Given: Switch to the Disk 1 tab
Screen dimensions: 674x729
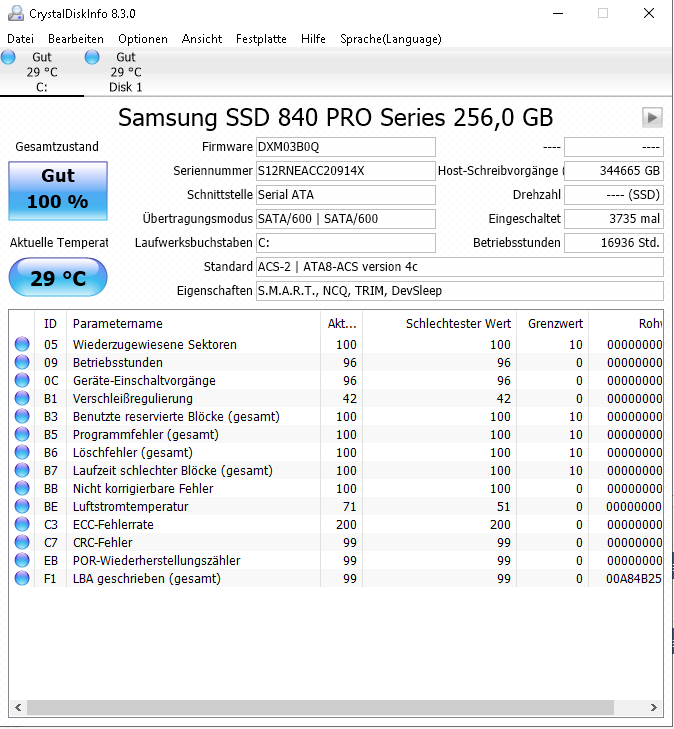Looking at the screenshot, I should tap(126, 72).
